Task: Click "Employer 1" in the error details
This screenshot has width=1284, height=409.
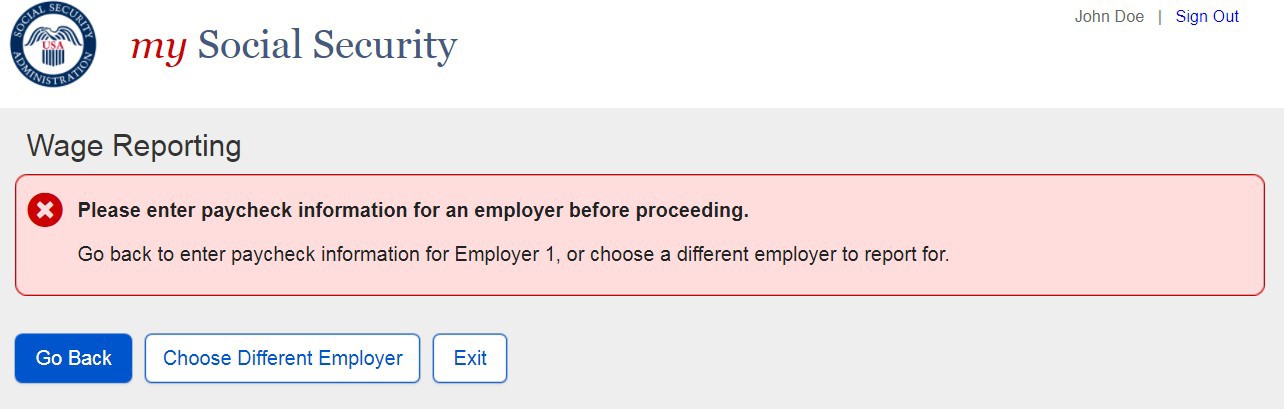Action: pos(504,254)
